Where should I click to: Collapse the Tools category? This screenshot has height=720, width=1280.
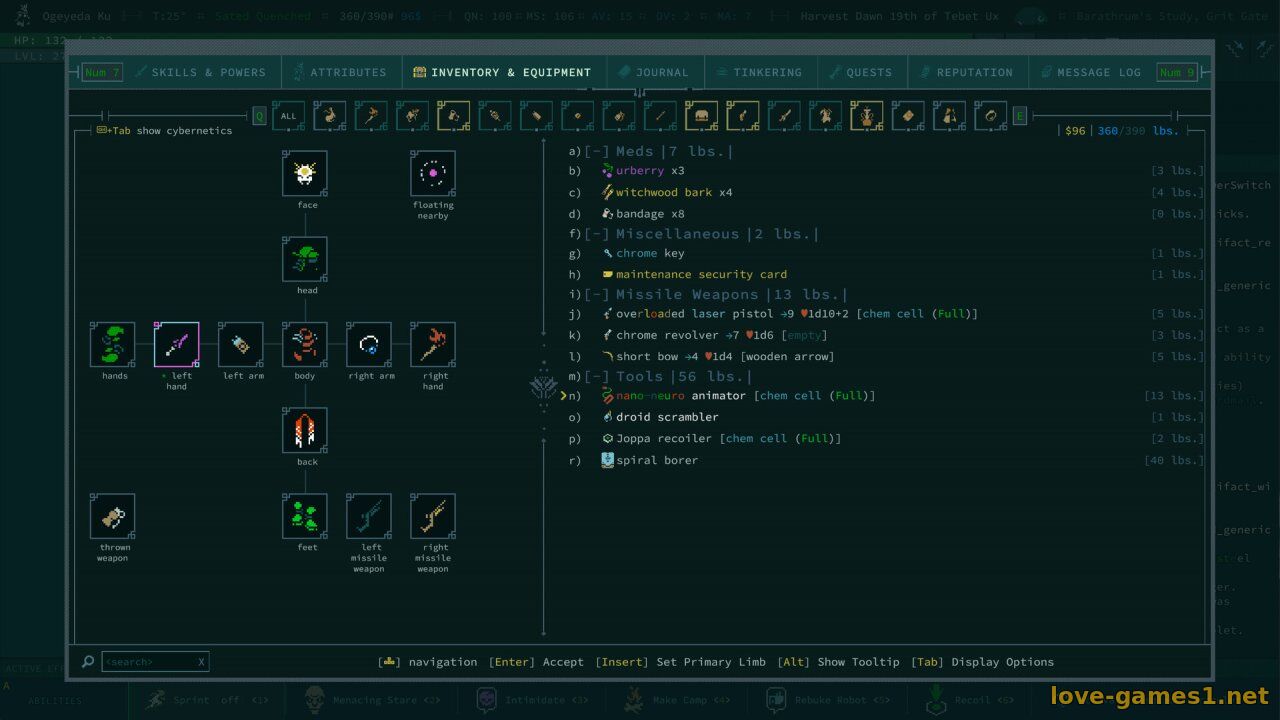pyautogui.click(x=597, y=377)
